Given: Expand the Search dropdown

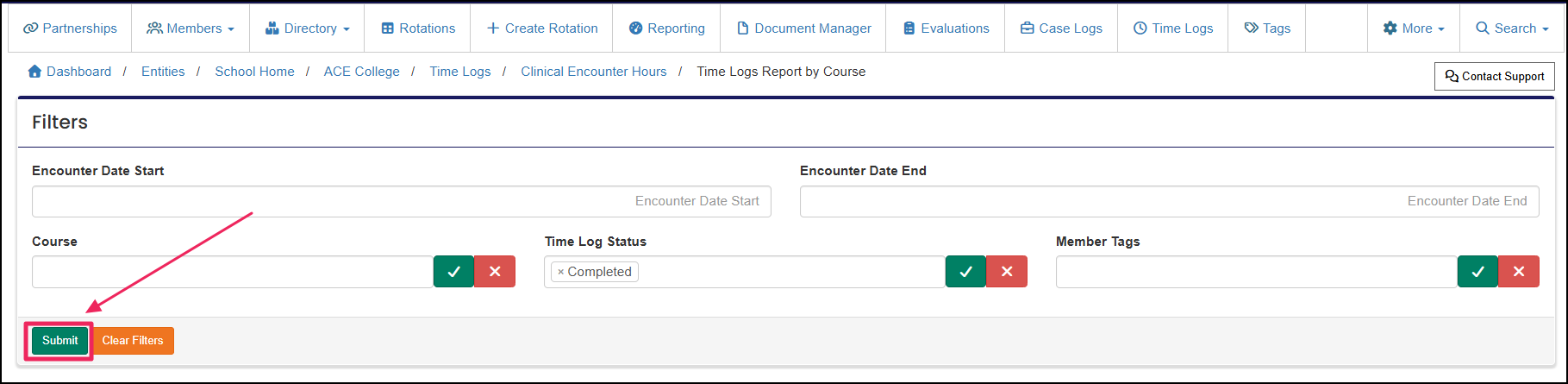Looking at the screenshot, I should pyautogui.click(x=1512, y=28).
